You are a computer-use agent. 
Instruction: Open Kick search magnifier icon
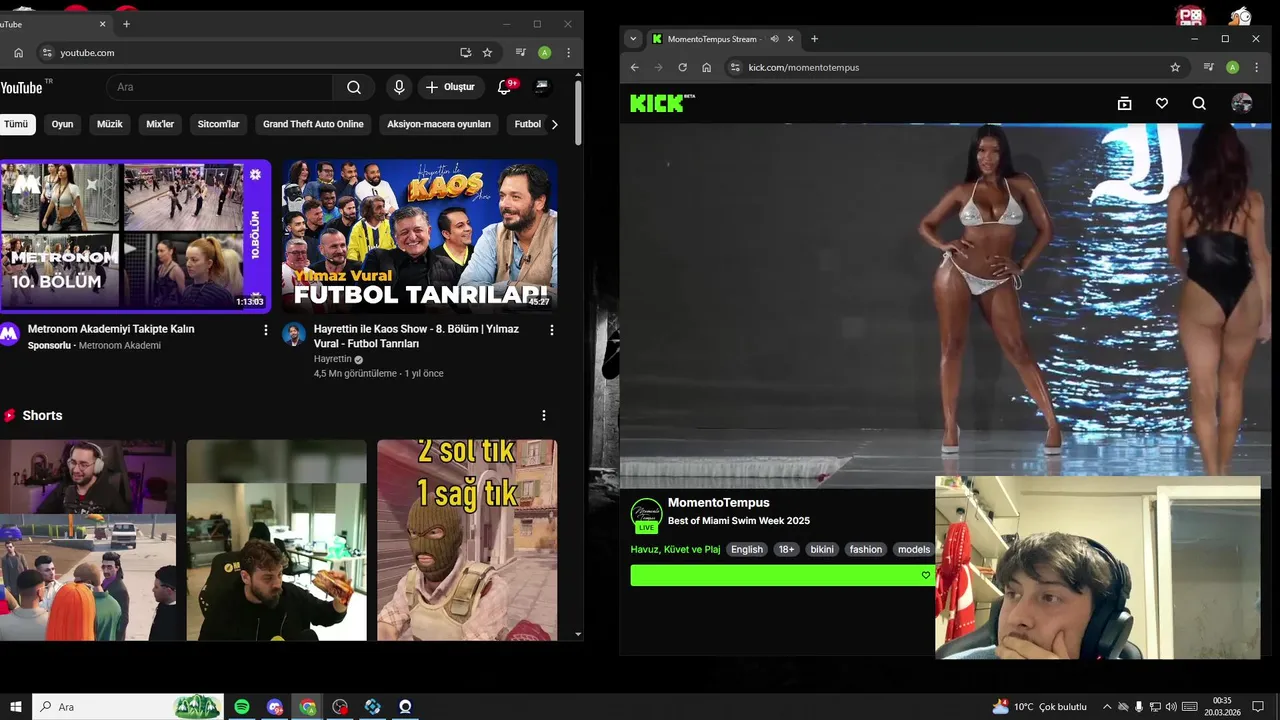[1199, 103]
